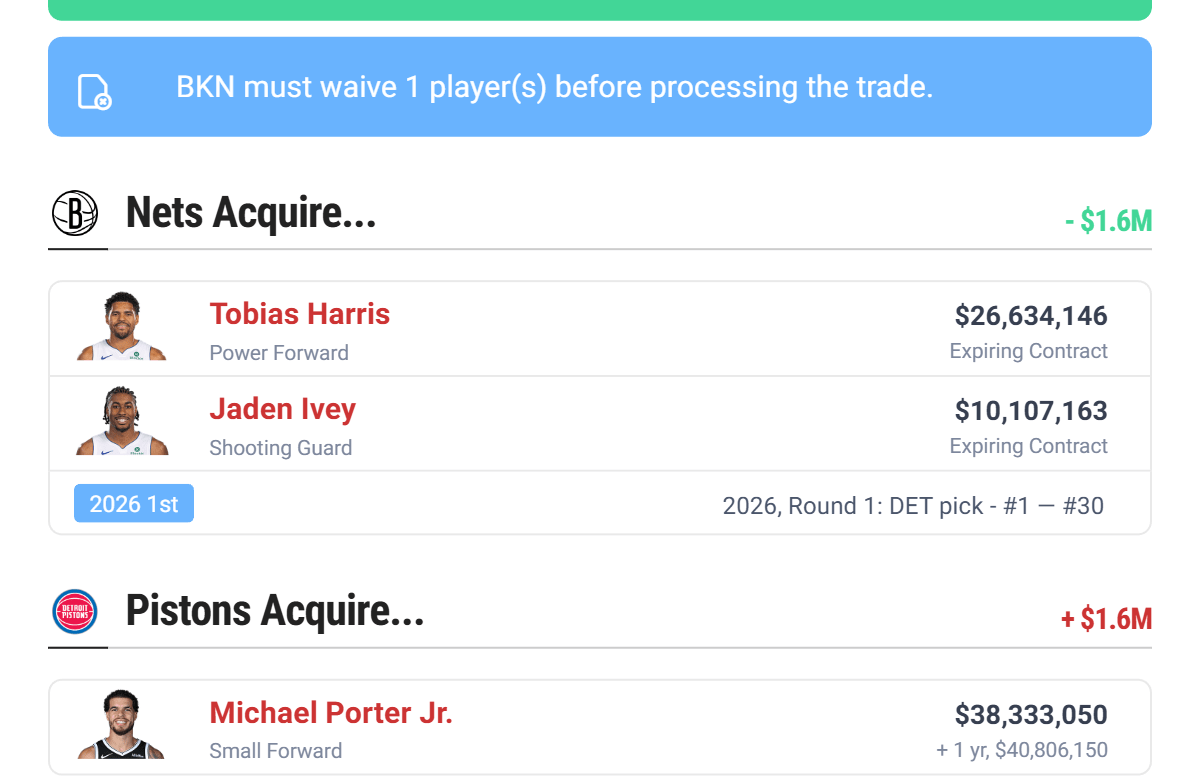The height and width of the screenshot is (784, 1180).
Task: Click Jaden Ivey's headshot photo
Action: (x=122, y=422)
